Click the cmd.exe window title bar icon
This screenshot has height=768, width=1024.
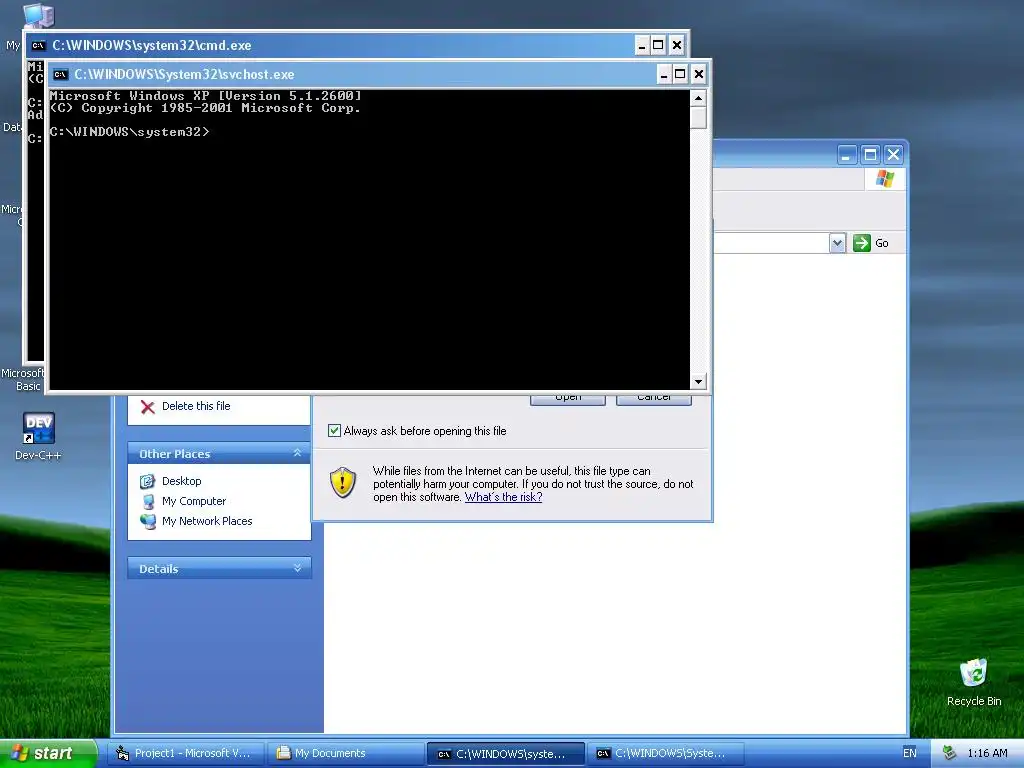pyautogui.click(x=39, y=45)
